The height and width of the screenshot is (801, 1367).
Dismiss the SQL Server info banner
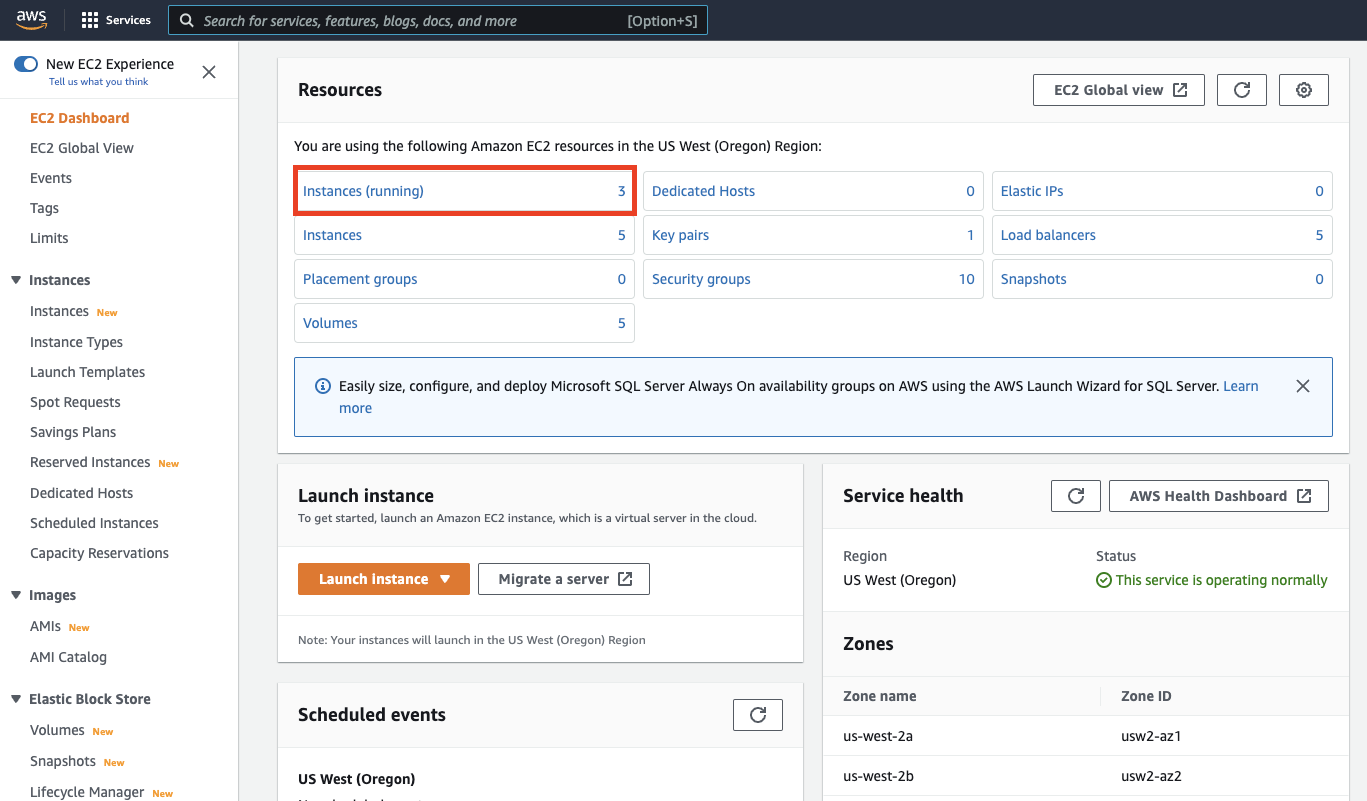point(1303,386)
